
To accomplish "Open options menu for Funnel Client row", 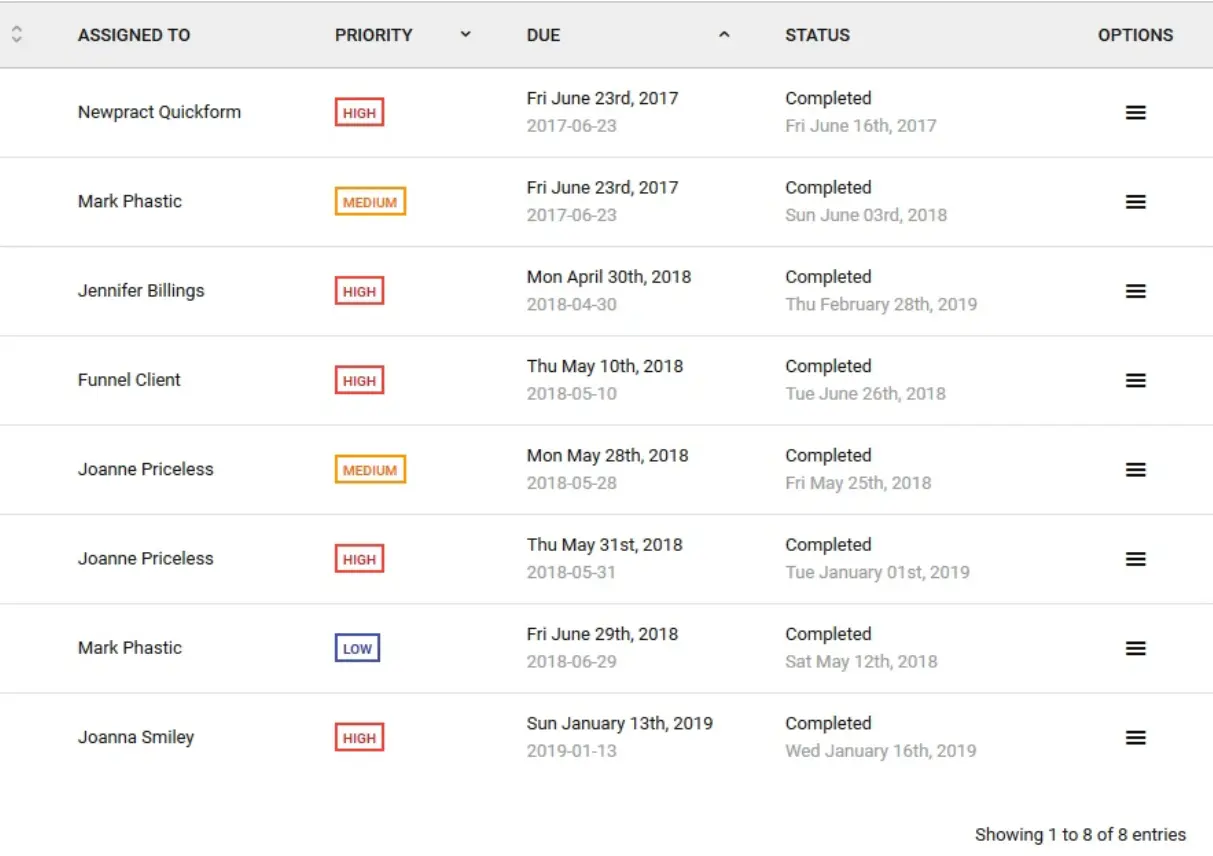I will [x=1135, y=381].
